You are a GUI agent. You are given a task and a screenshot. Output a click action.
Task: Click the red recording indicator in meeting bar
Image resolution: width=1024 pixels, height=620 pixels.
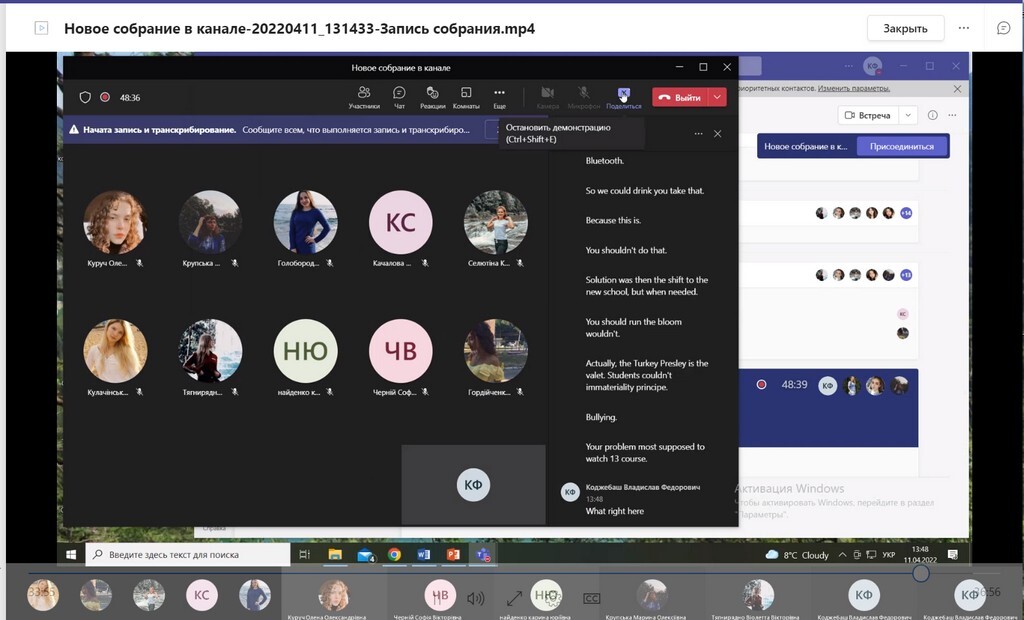pos(104,97)
